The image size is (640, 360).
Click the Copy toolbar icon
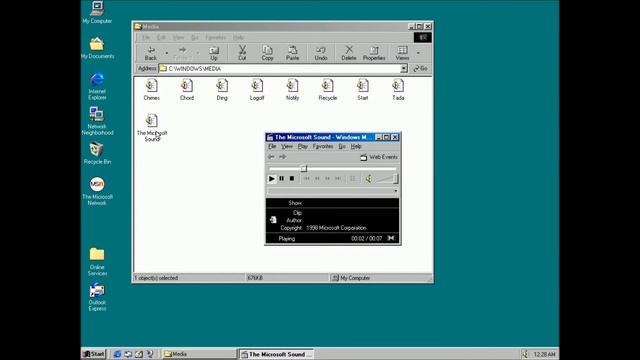point(267,53)
